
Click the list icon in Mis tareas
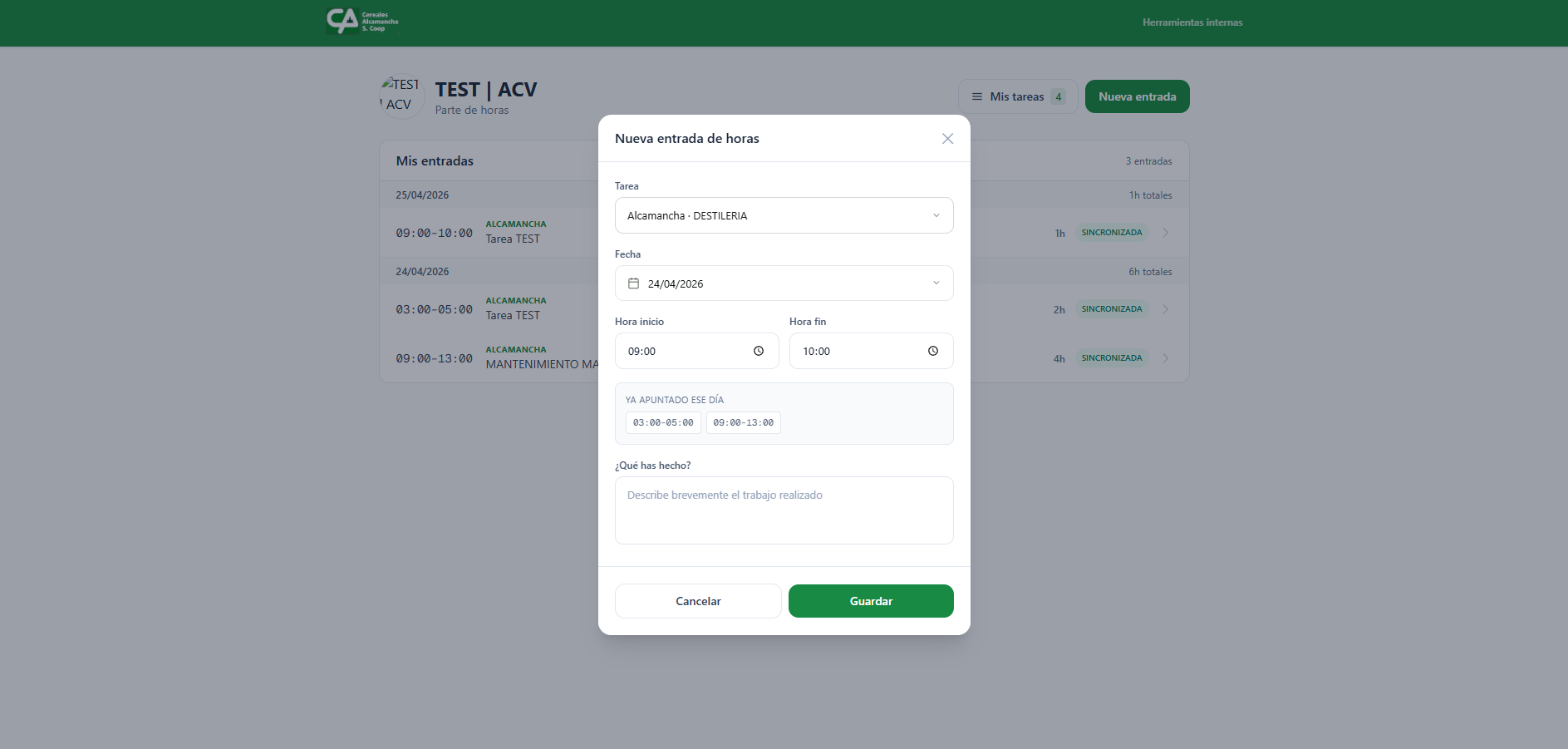(x=977, y=96)
